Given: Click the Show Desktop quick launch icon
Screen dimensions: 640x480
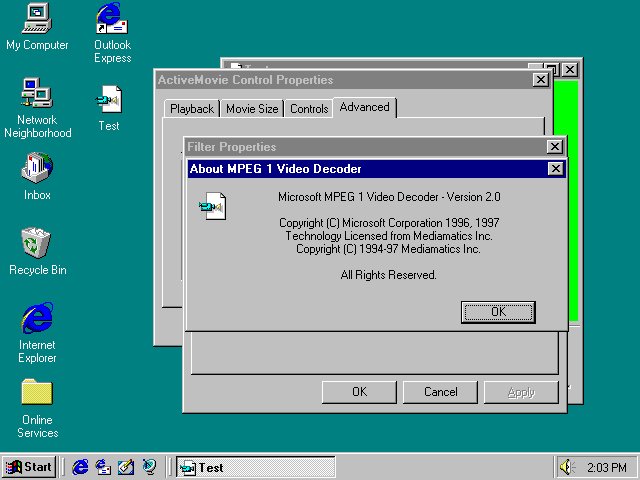Looking at the screenshot, I should (x=126, y=467).
